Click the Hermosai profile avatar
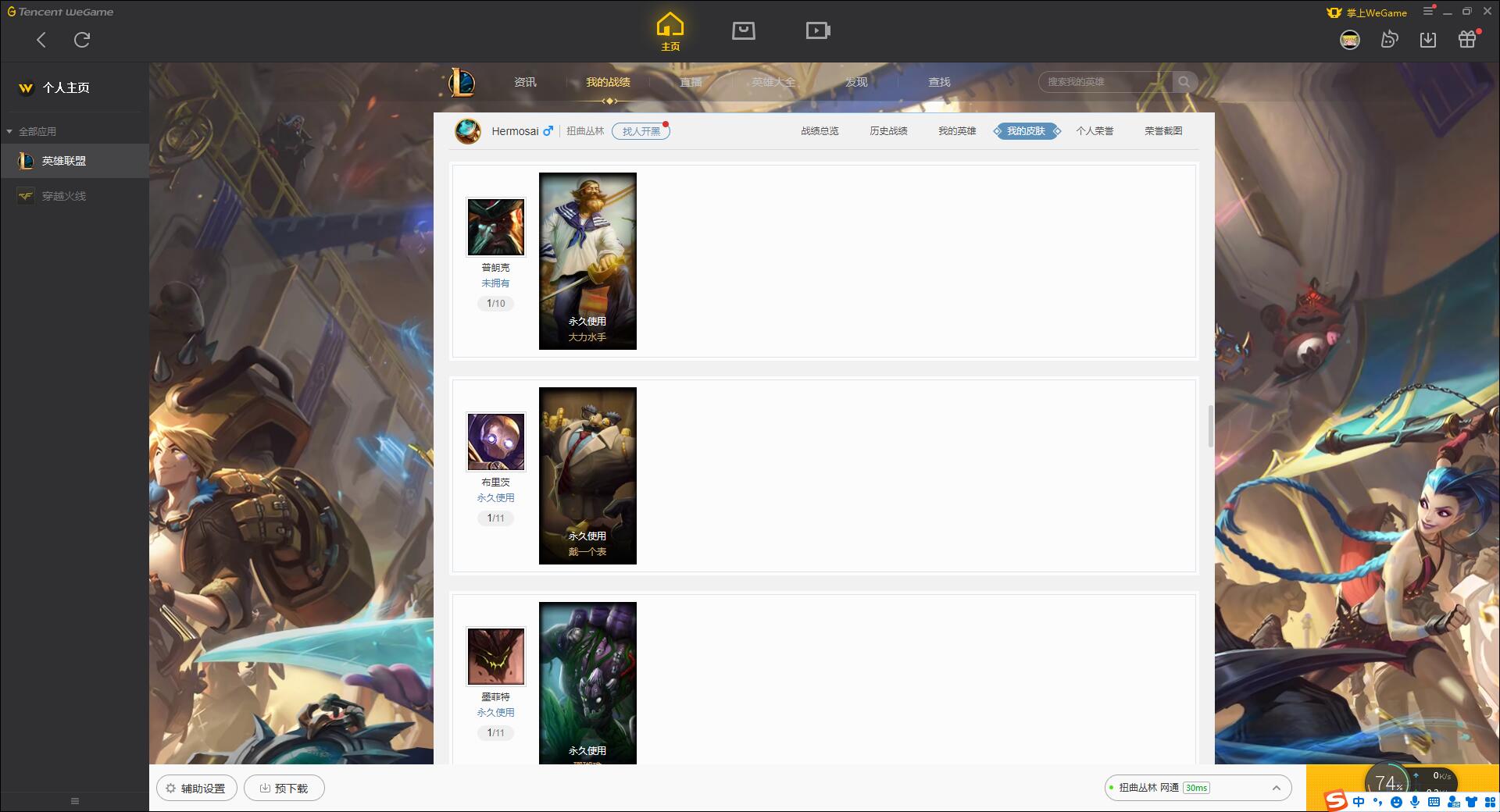 pyautogui.click(x=468, y=131)
